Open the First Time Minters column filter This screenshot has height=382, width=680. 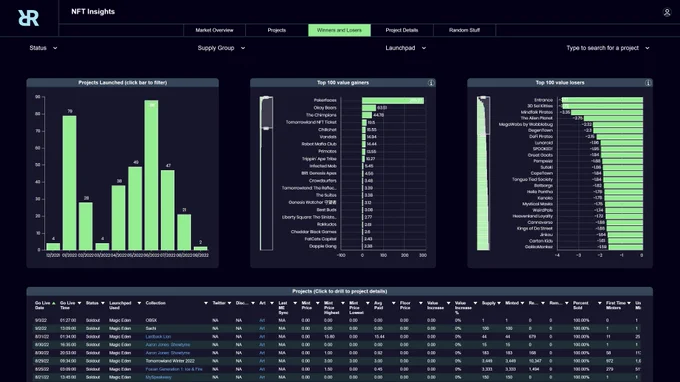629,303
